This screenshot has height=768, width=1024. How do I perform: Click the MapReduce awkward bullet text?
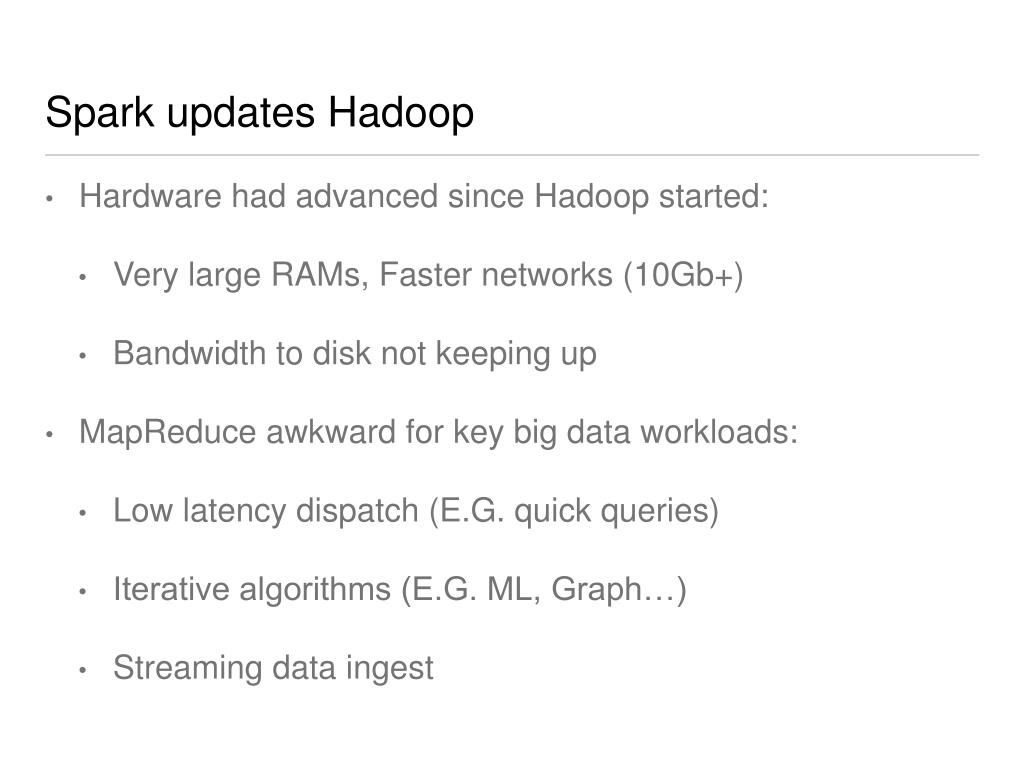pos(438,432)
